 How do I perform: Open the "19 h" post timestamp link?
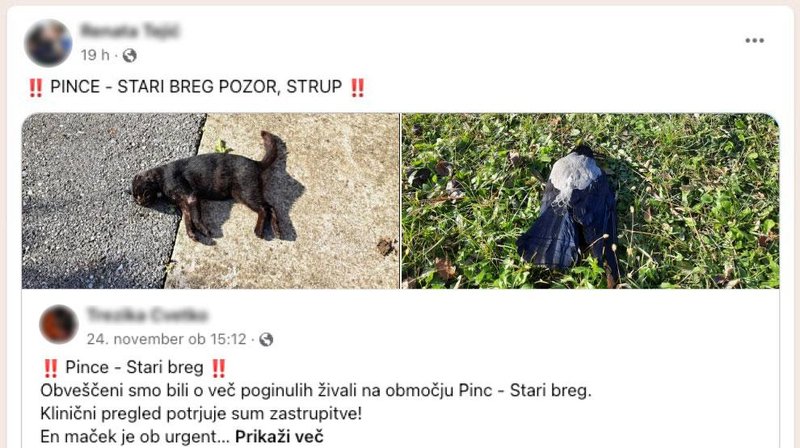click(95, 55)
